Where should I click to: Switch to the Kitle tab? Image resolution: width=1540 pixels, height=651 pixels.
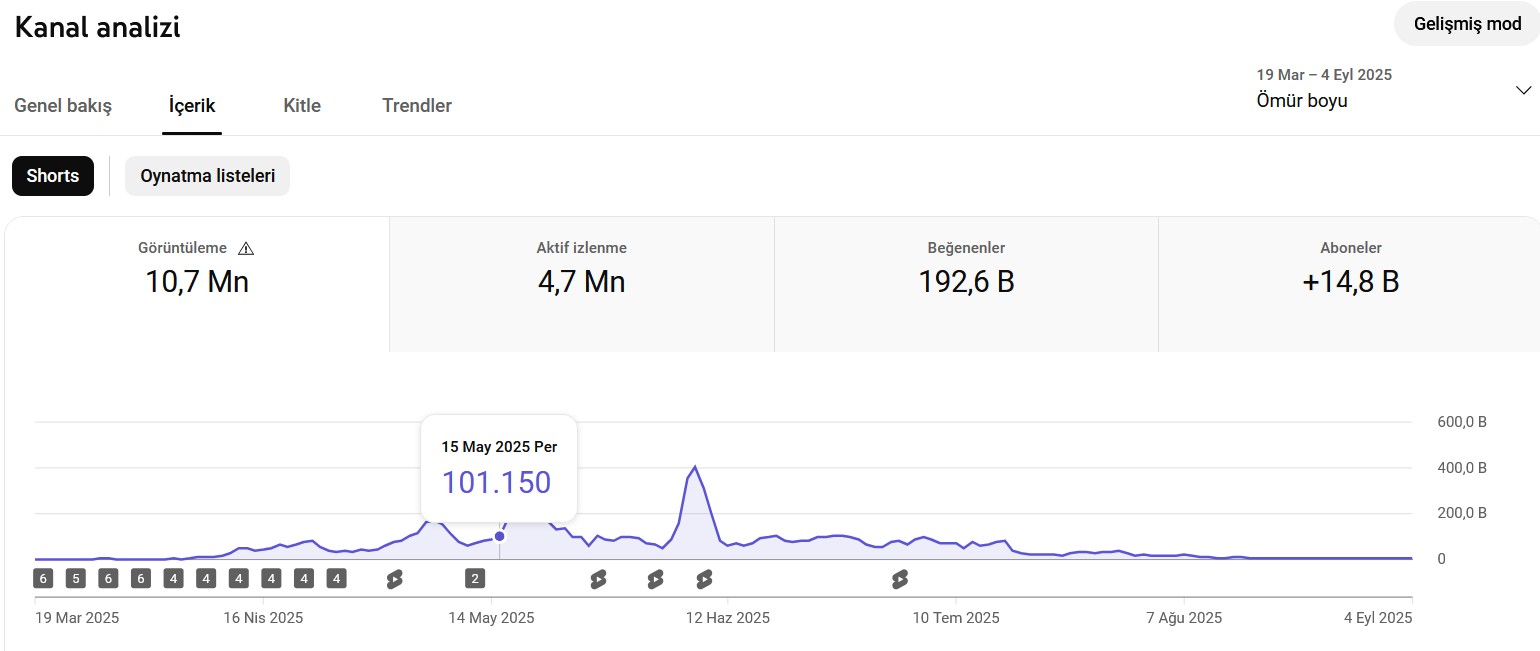tap(302, 105)
